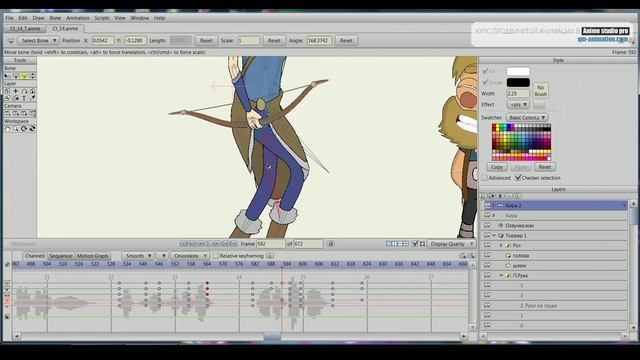The height and width of the screenshot is (360, 640).
Task: Click the icon next to Relative keyframing
Action: point(270,256)
